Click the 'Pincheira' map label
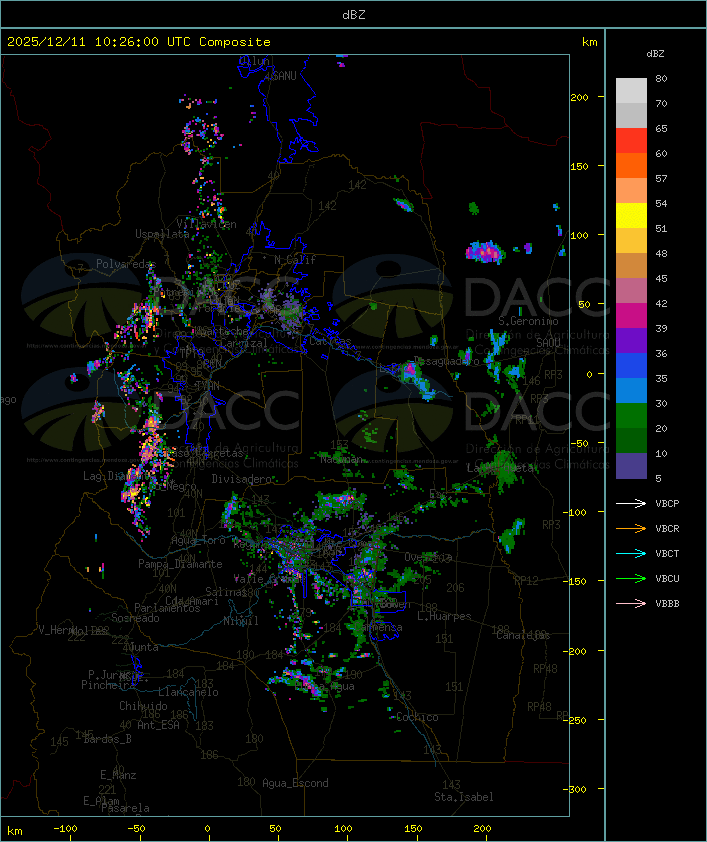 [x=108, y=685]
